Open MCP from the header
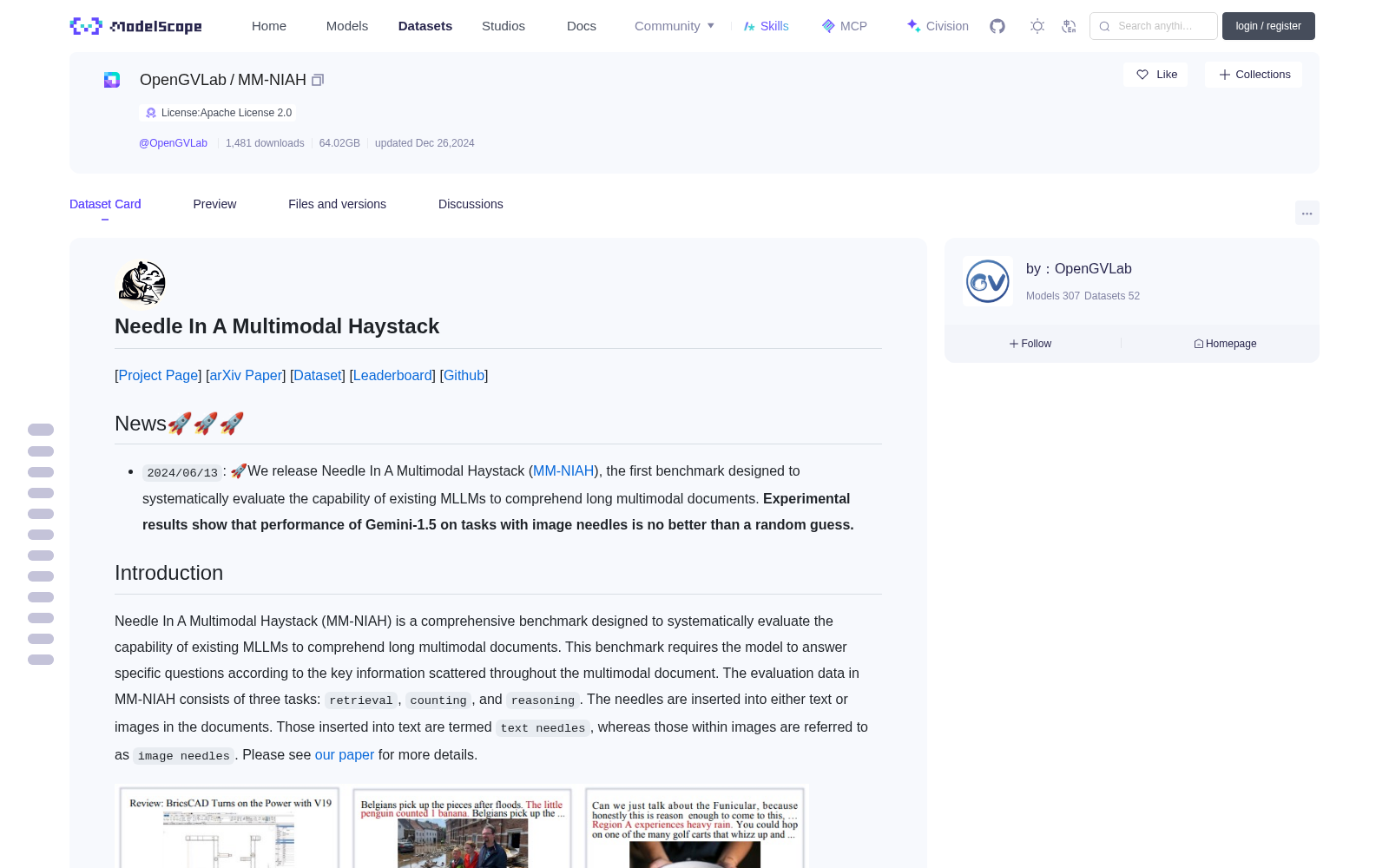Image resolution: width=1389 pixels, height=868 pixels. click(845, 26)
